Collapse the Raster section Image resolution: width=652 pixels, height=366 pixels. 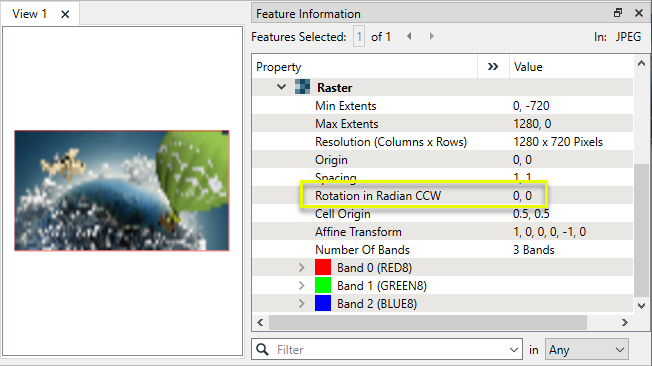pyautogui.click(x=282, y=87)
